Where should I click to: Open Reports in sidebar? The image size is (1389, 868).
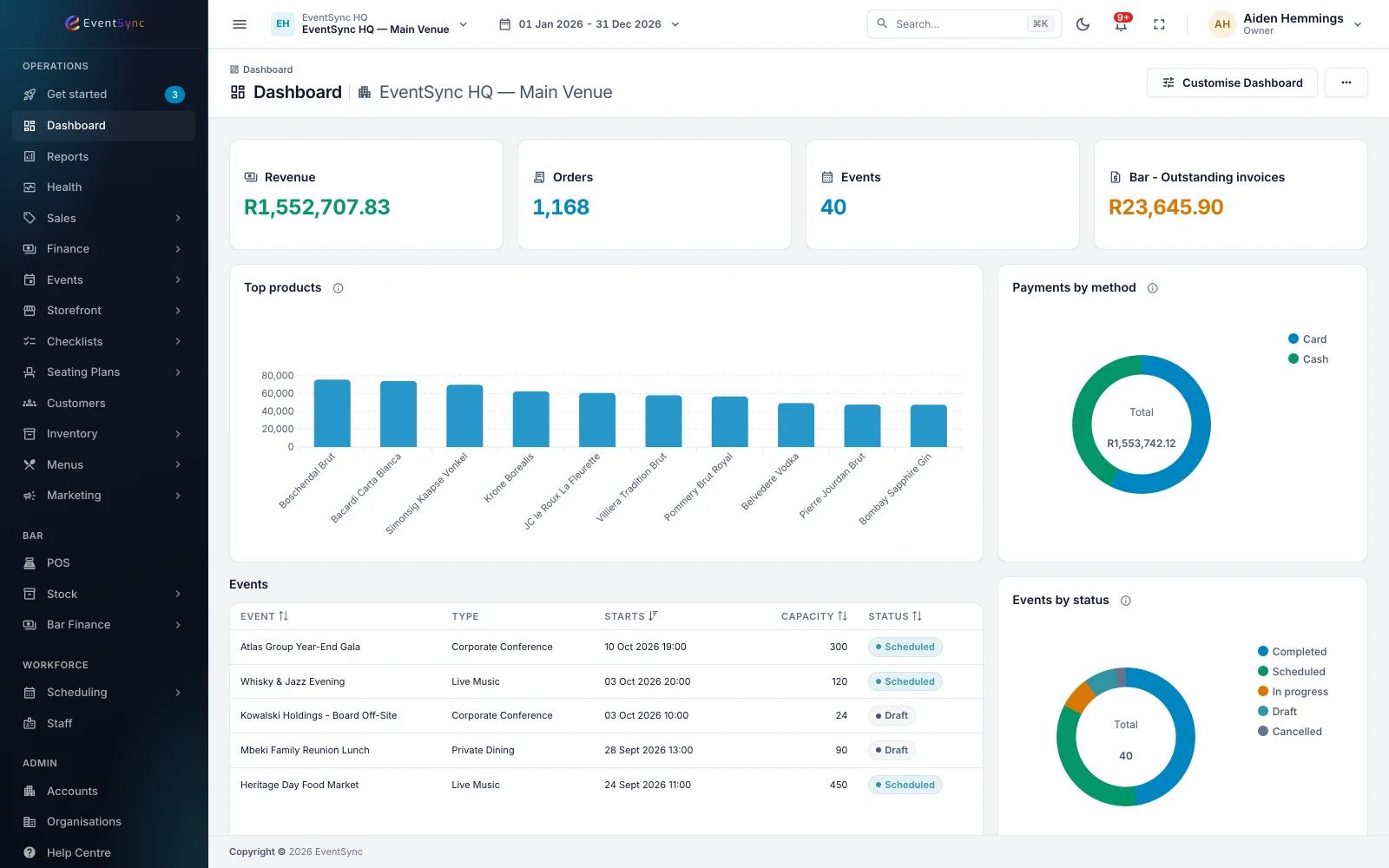pos(104,156)
